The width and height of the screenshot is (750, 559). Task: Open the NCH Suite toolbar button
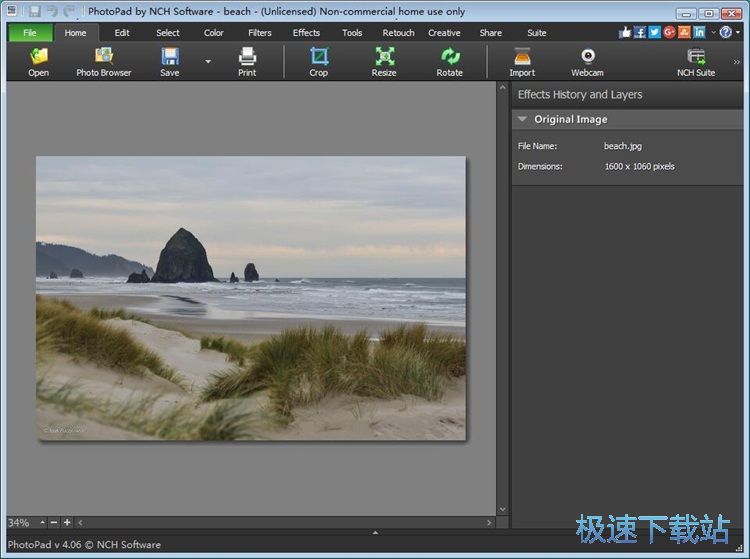[696, 60]
